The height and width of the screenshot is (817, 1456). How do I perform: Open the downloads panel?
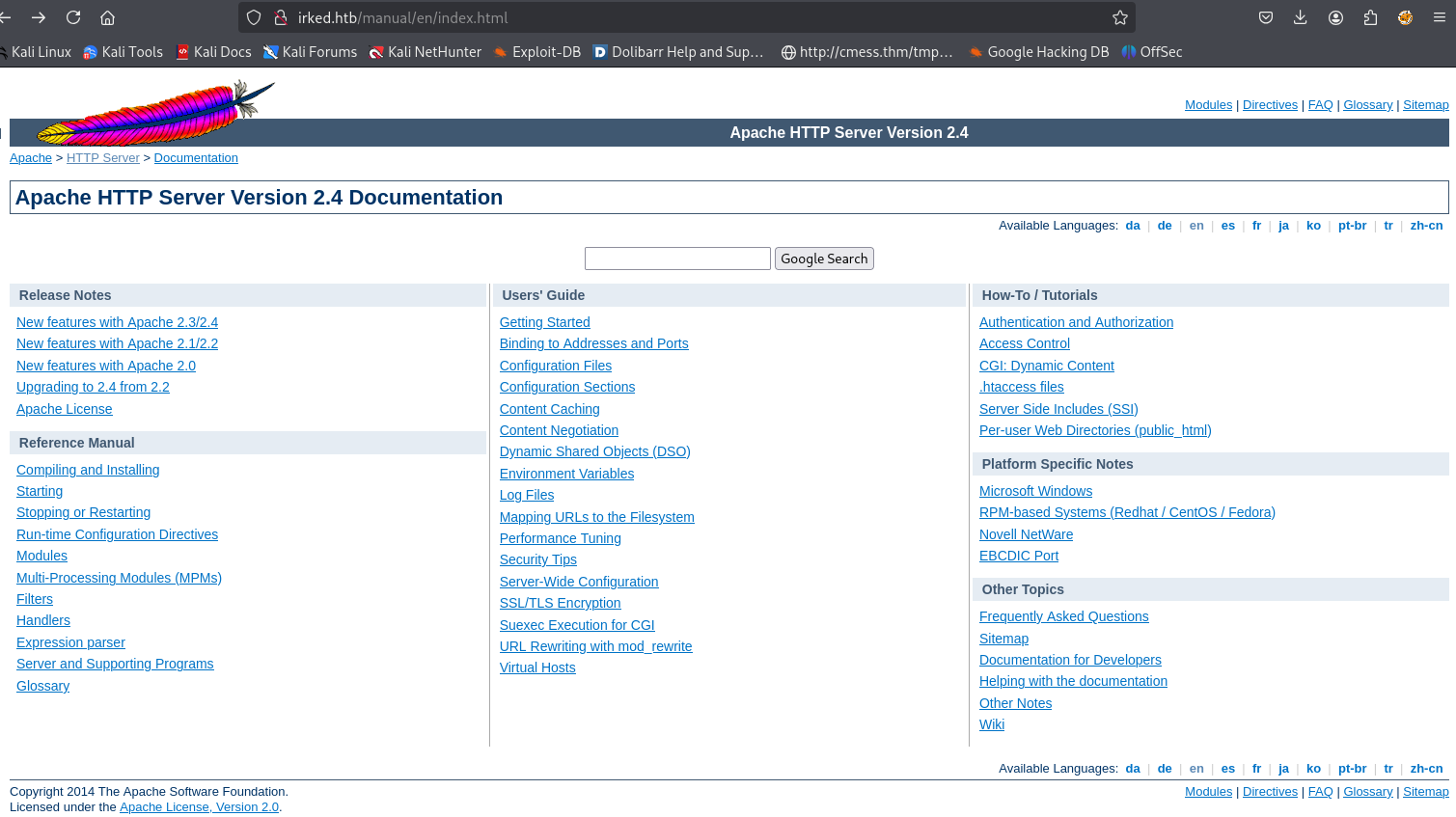[x=1301, y=17]
